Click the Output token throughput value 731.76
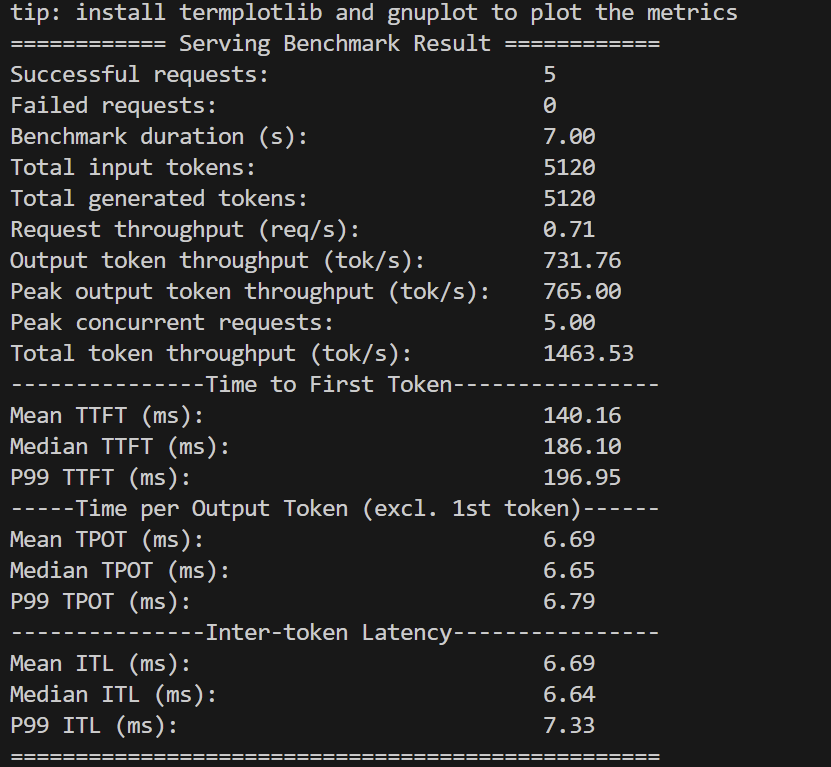This screenshot has width=831, height=767. 582,261
